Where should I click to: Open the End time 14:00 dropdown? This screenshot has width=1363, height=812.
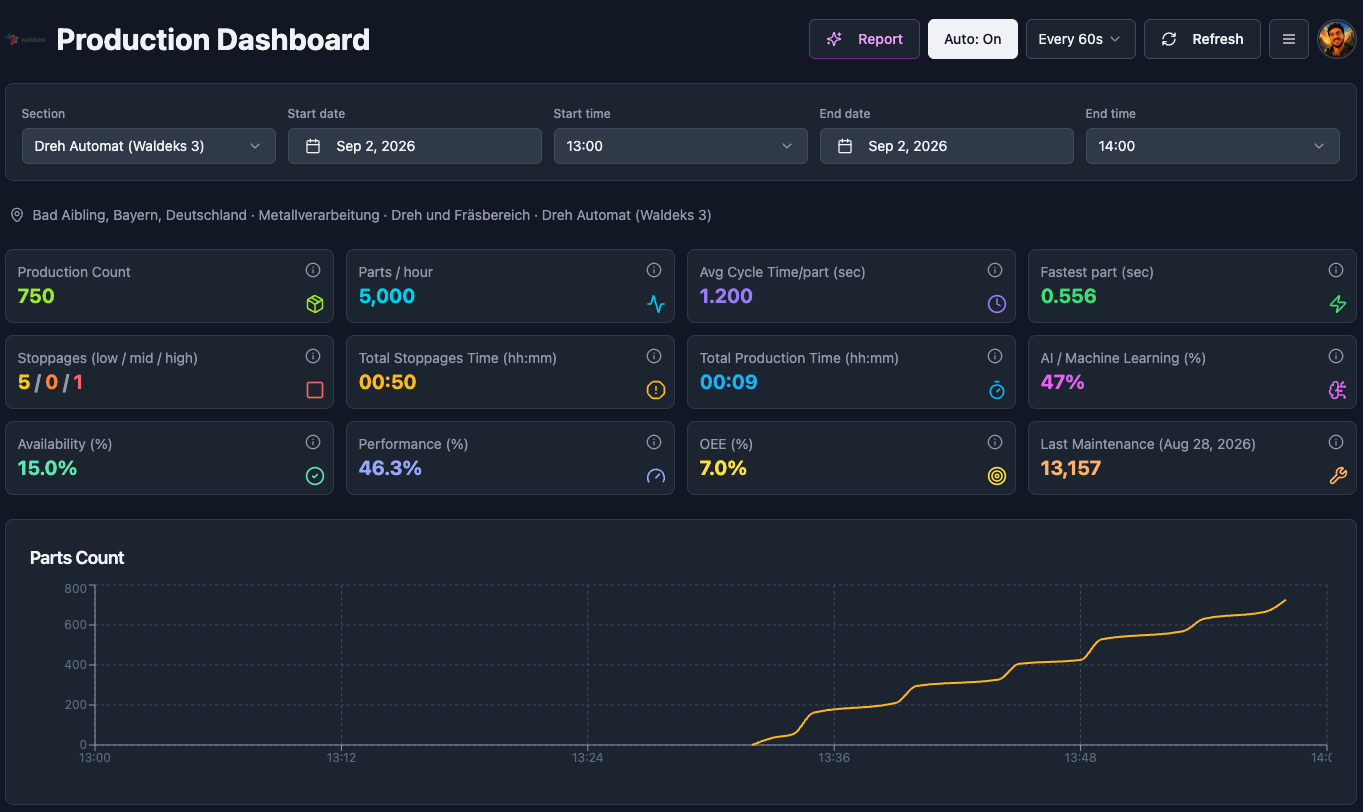point(1213,146)
